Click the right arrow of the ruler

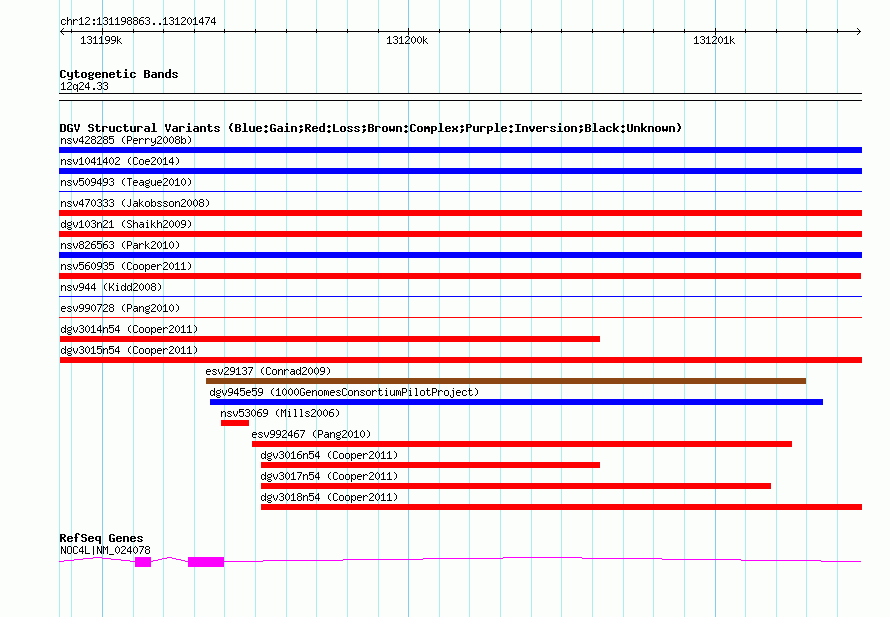[x=858, y=31]
